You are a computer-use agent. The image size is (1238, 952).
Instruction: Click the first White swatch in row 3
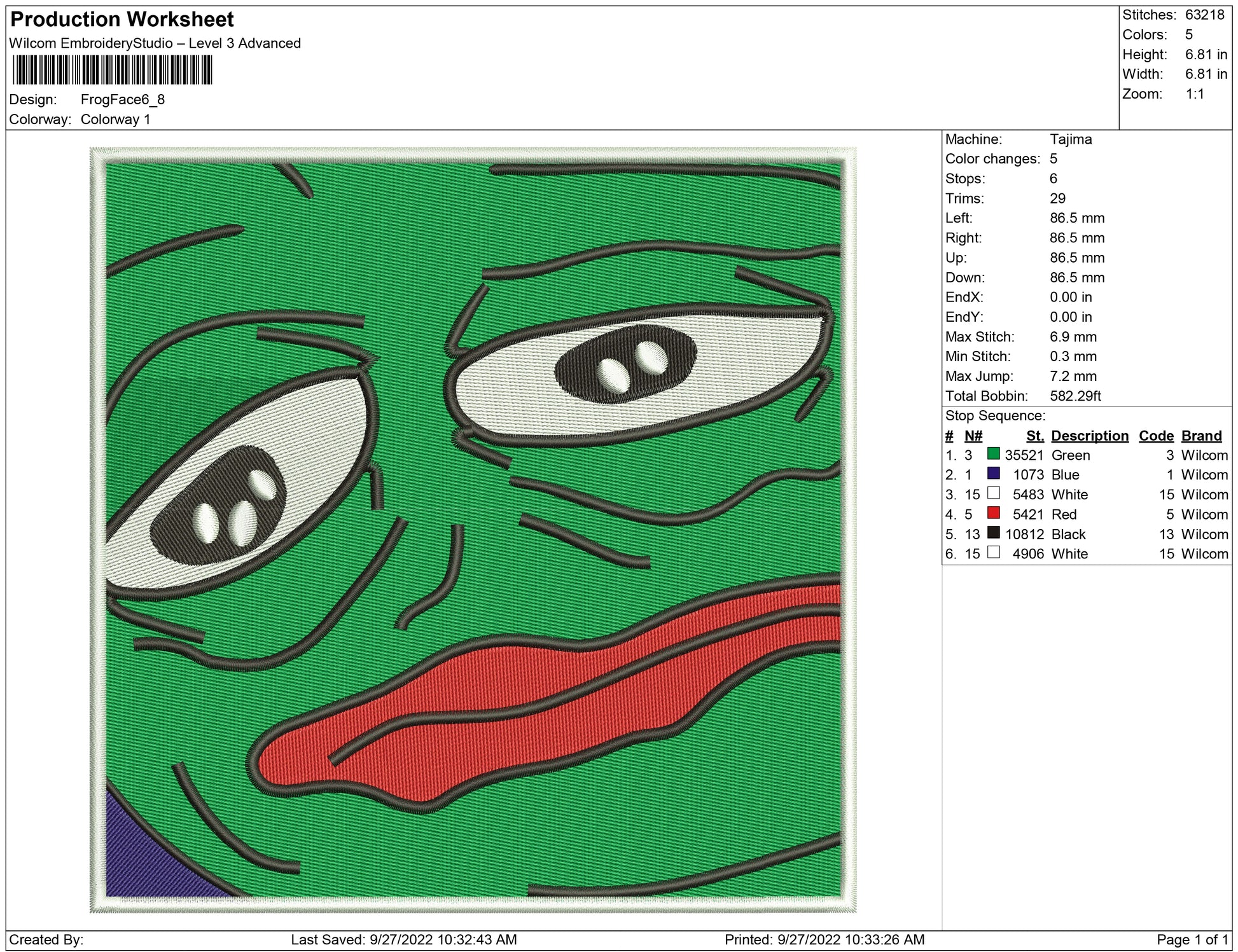click(993, 493)
